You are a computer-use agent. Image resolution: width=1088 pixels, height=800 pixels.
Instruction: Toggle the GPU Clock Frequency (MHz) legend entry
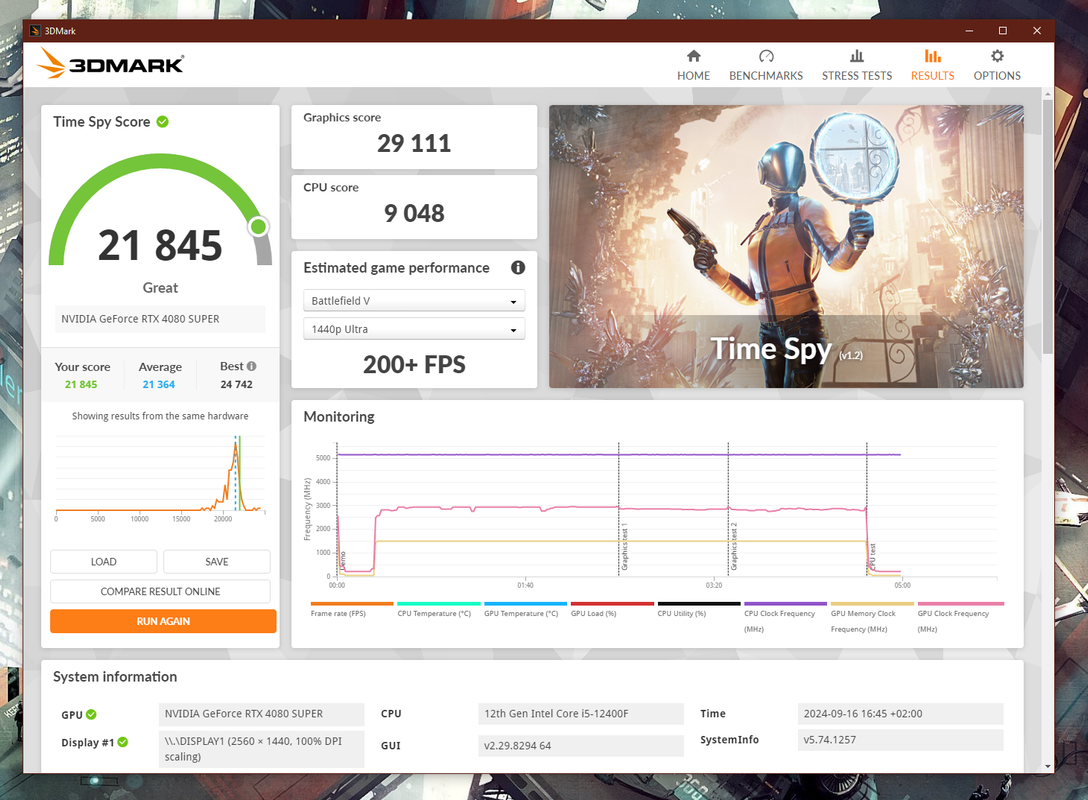pyautogui.click(x=960, y=617)
